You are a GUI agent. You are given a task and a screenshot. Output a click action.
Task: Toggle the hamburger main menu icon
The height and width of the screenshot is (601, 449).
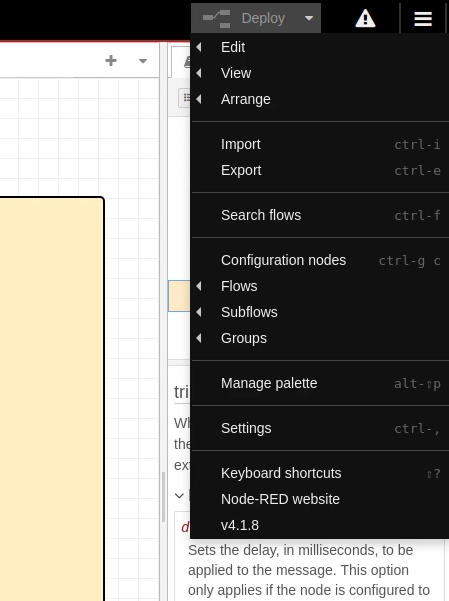(x=423, y=18)
